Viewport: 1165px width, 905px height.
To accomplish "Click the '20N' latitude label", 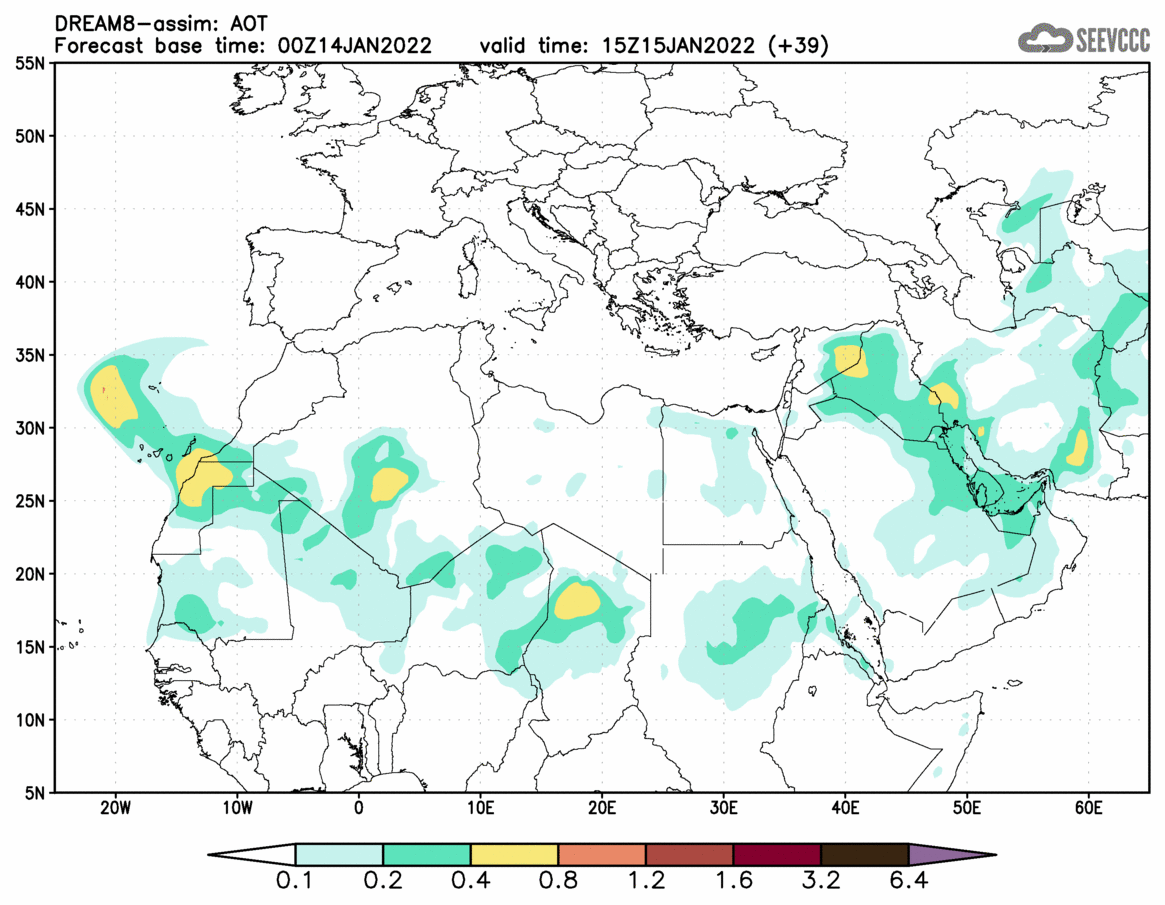I will 30,574.
